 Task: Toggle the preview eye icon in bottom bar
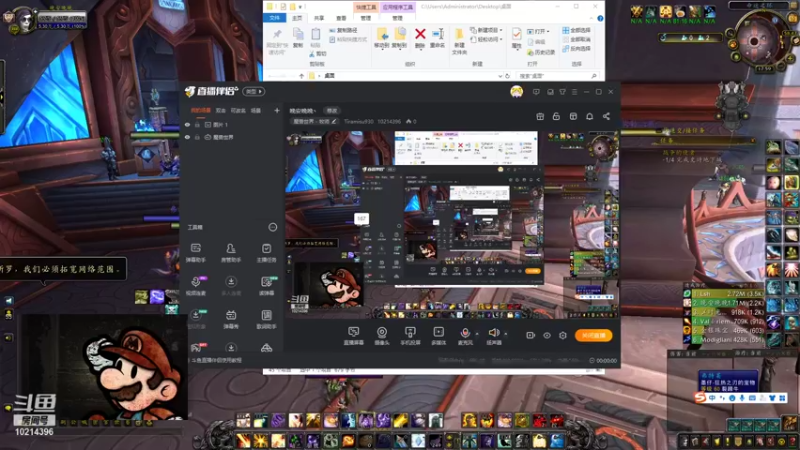(x=547, y=335)
